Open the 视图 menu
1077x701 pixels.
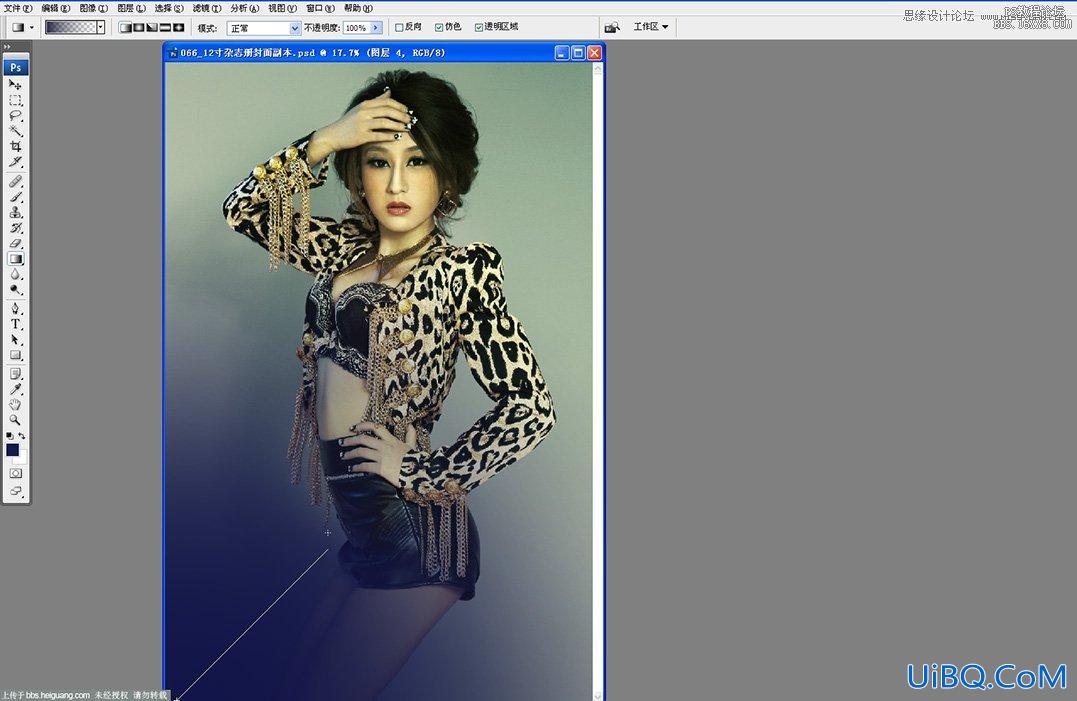pos(282,8)
